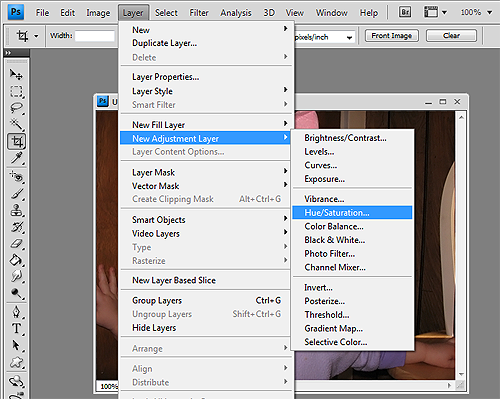Select the Clone Stamp tool

click(x=16, y=211)
